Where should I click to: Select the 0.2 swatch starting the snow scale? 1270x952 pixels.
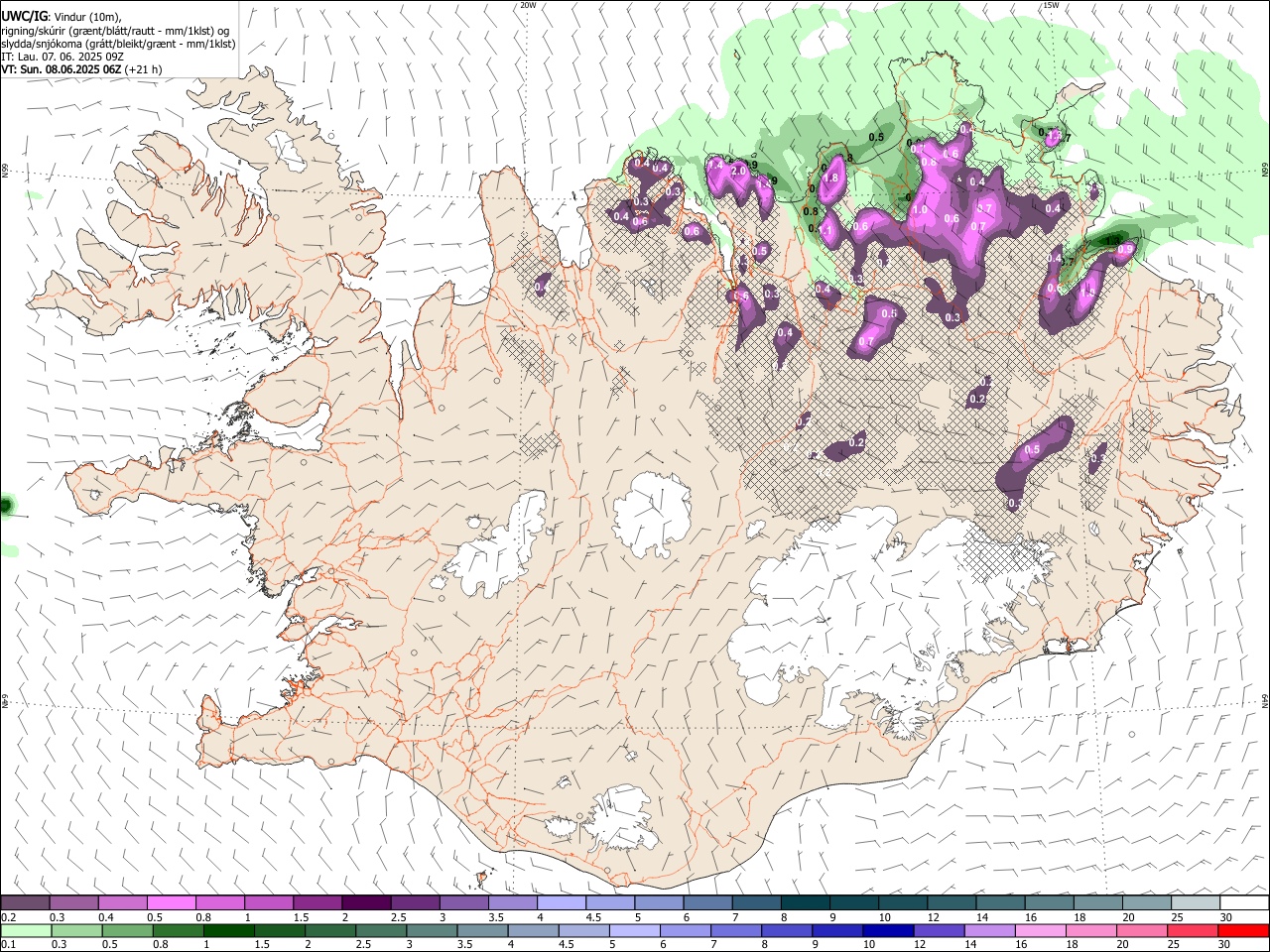coord(25,903)
